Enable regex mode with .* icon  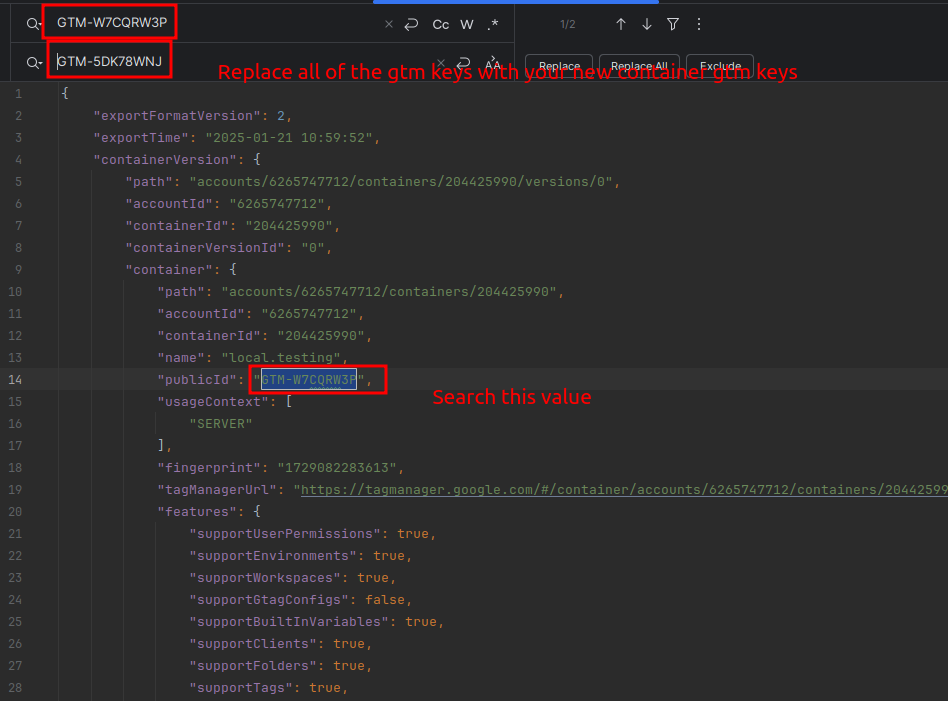coord(492,24)
